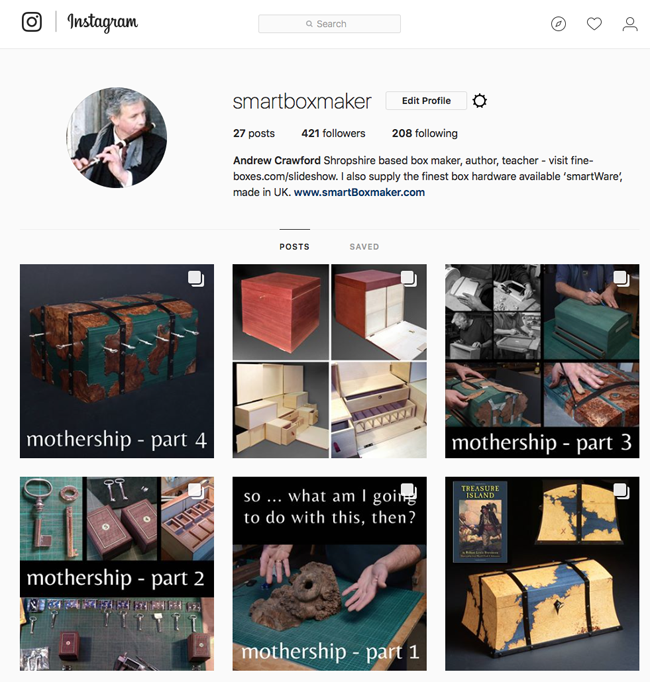Click the Search input field
This screenshot has width=650, height=682.
[x=329, y=23]
